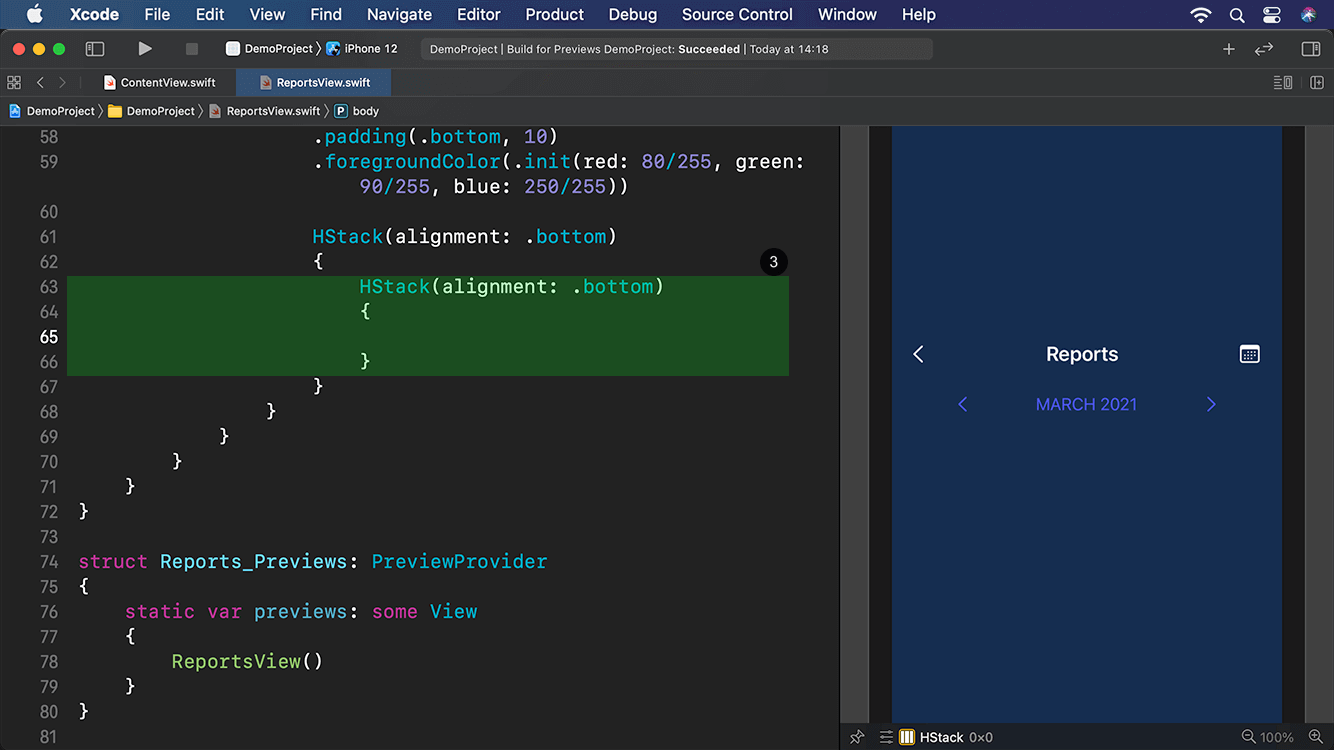Click HStack on line 61

(348, 236)
